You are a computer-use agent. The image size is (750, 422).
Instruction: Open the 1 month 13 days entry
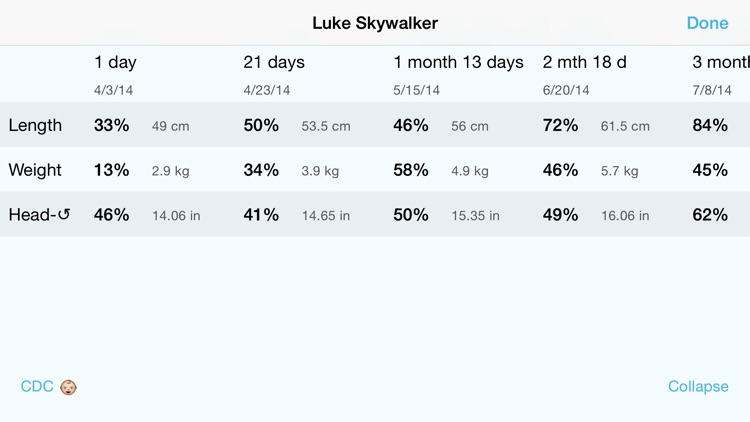(x=458, y=62)
